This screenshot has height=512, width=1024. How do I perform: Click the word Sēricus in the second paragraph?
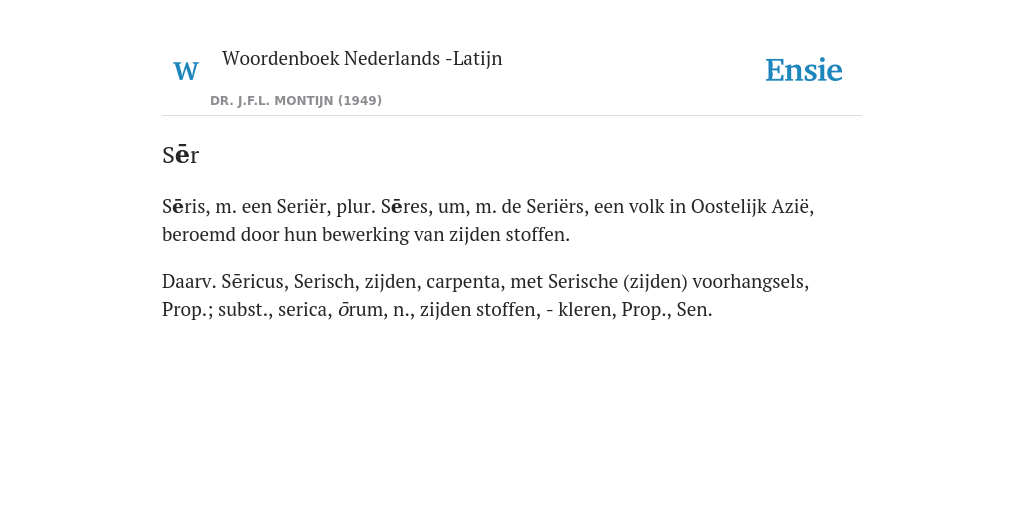pos(255,282)
